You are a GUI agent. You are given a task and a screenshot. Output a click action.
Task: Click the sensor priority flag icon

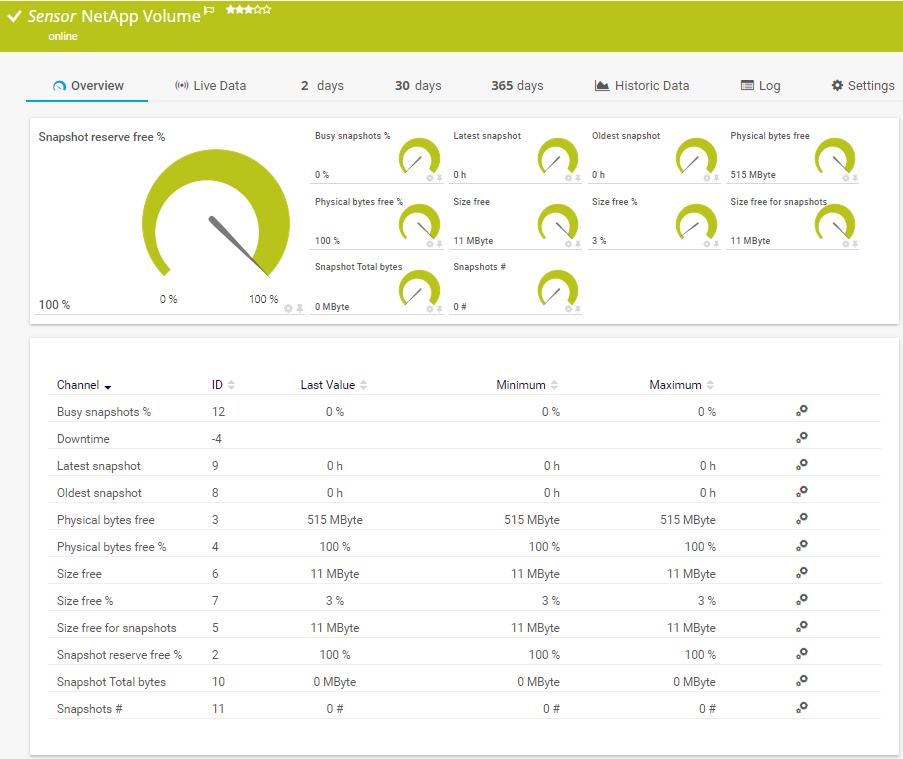tap(209, 11)
